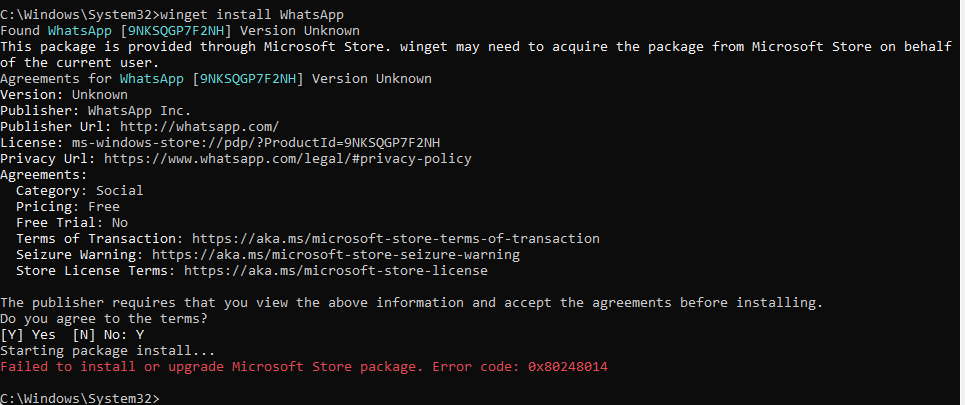Viewport: 965px width, 405px height.
Task: Click the http://whatsapp.com/ publisher URL
Action: click(199, 127)
